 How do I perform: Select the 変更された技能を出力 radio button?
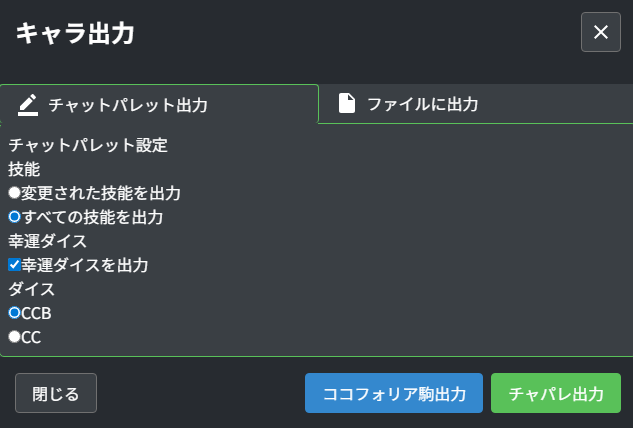(x=15, y=193)
